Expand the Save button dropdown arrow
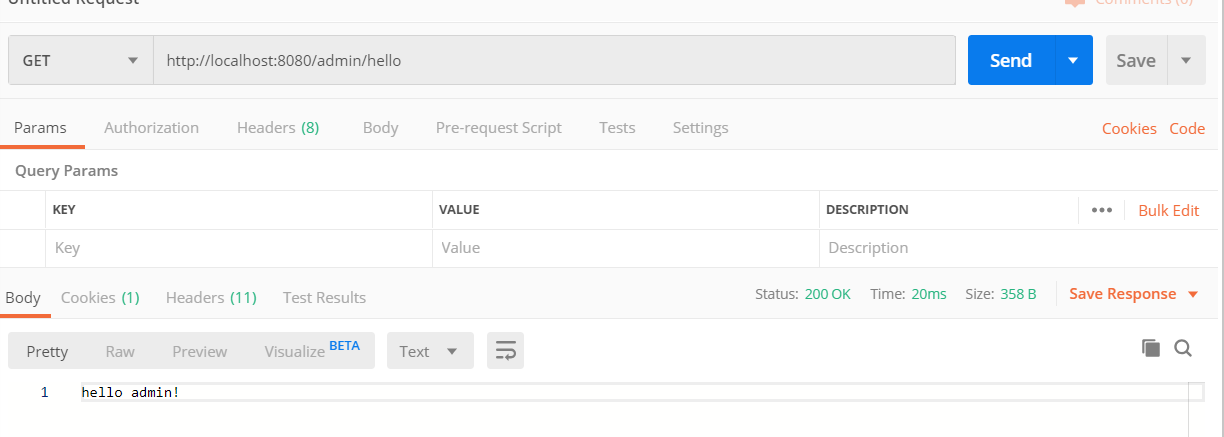The image size is (1224, 437). 1186,60
